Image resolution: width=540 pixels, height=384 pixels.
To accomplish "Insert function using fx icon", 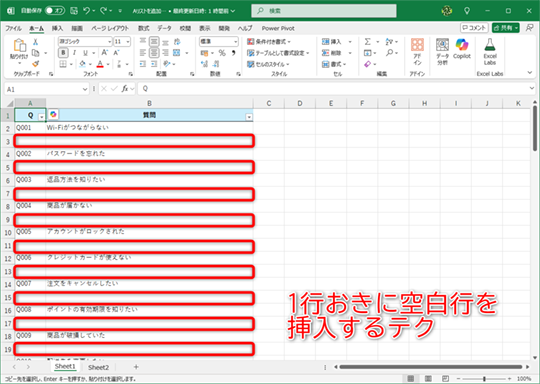I will pos(125,89).
